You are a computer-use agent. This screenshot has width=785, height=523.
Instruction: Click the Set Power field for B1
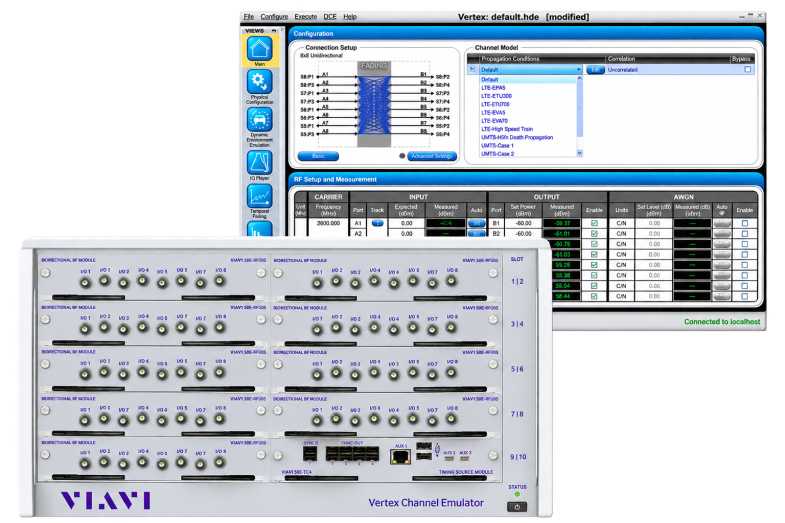coord(523,223)
